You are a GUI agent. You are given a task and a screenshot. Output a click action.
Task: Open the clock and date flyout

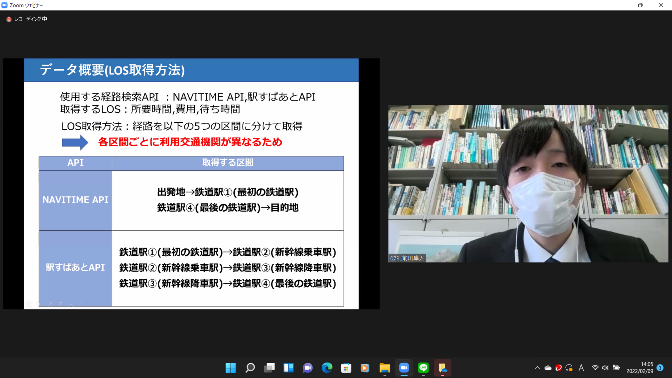pyautogui.click(x=640, y=368)
